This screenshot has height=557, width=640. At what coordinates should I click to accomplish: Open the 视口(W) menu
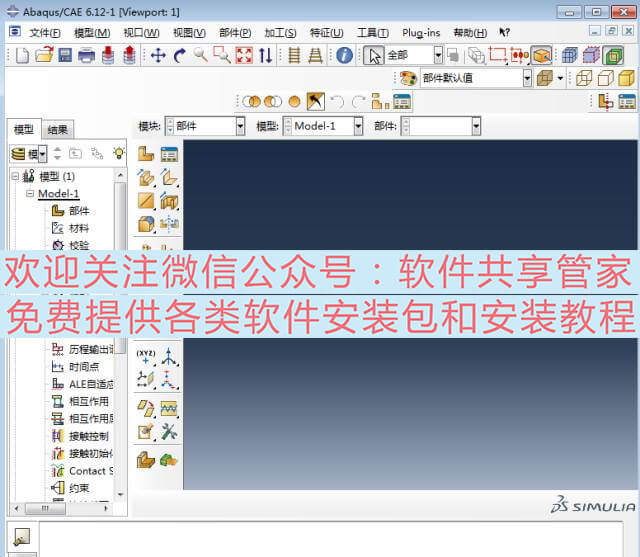click(x=141, y=33)
